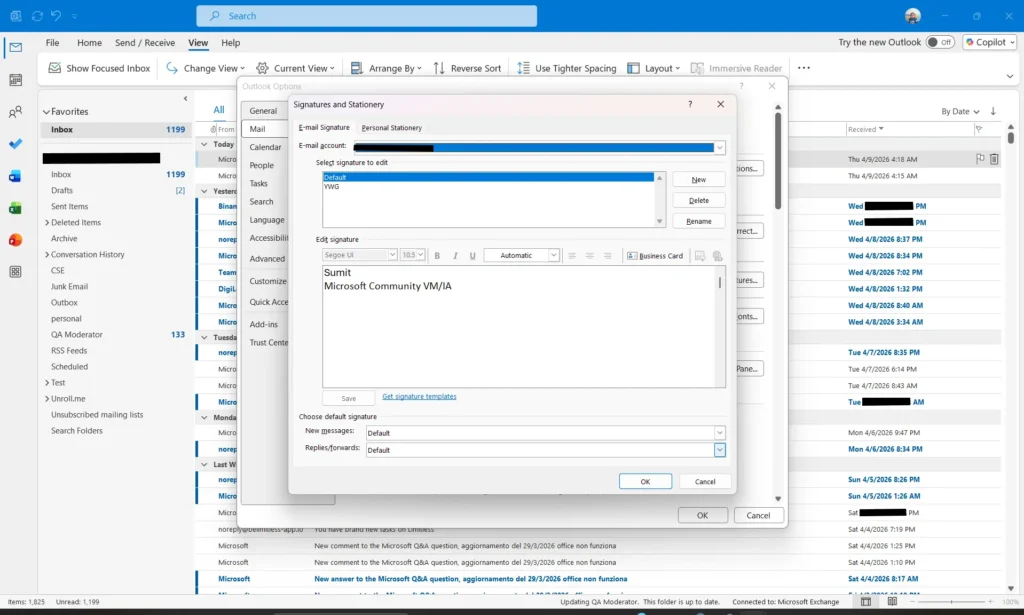Collapse the Favorites folder group
Screen dimensions: 1024x615
click(46, 112)
